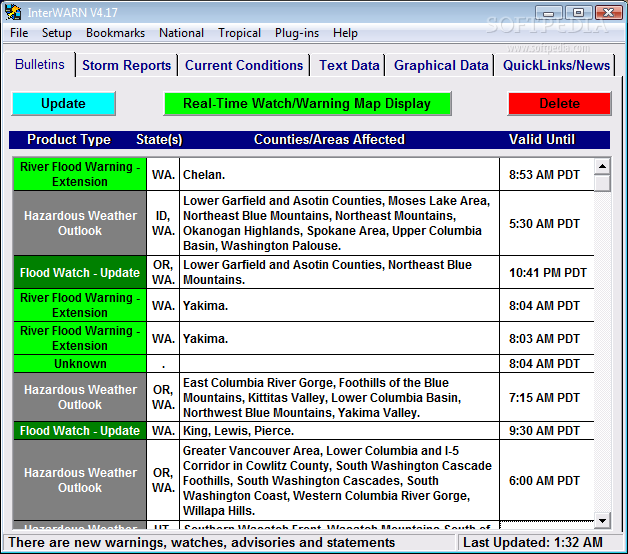628x554 pixels.
Task: Switch to the Current Conditions tab
Action: (x=244, y=65)
